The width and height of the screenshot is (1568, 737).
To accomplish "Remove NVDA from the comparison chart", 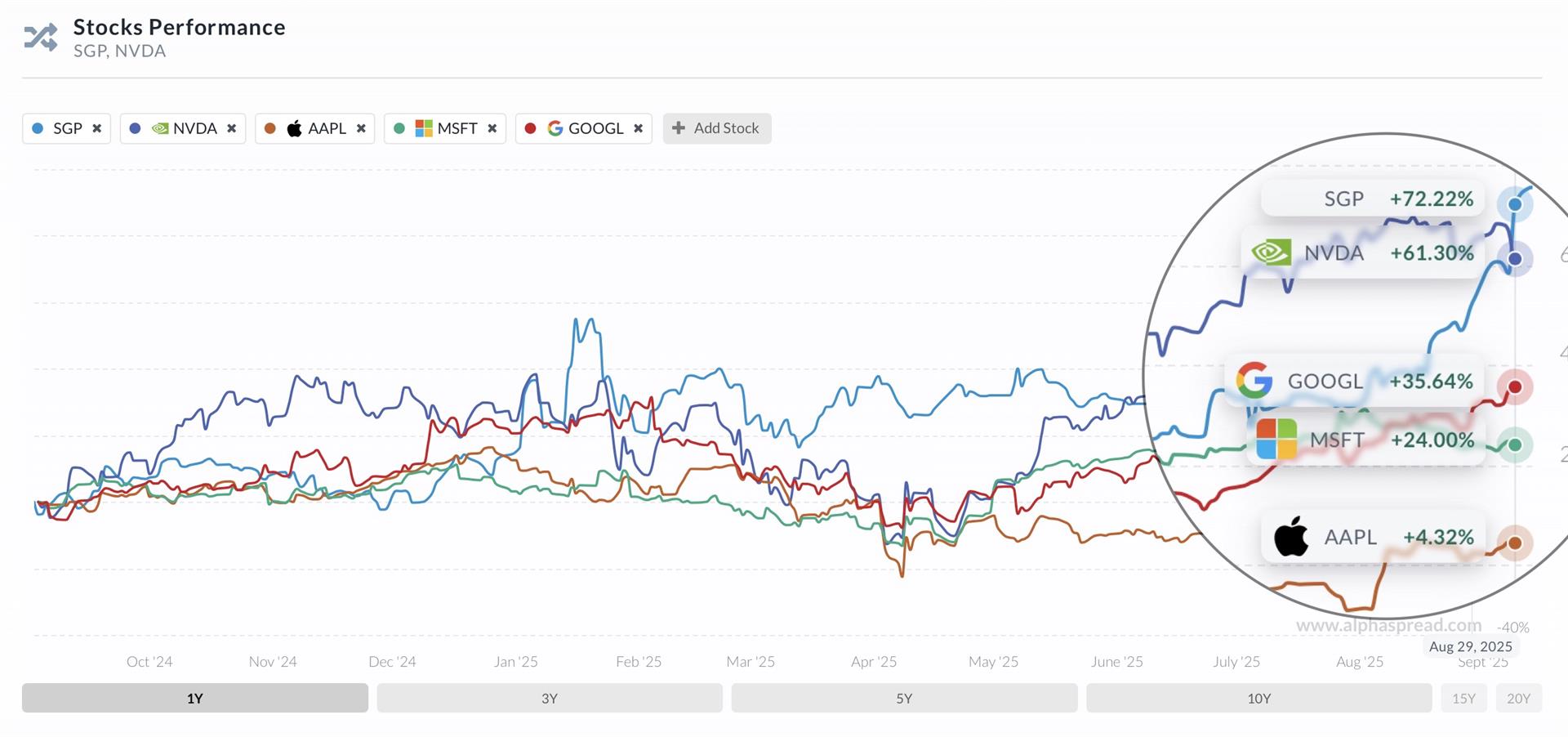I will [x=232, y=128].
